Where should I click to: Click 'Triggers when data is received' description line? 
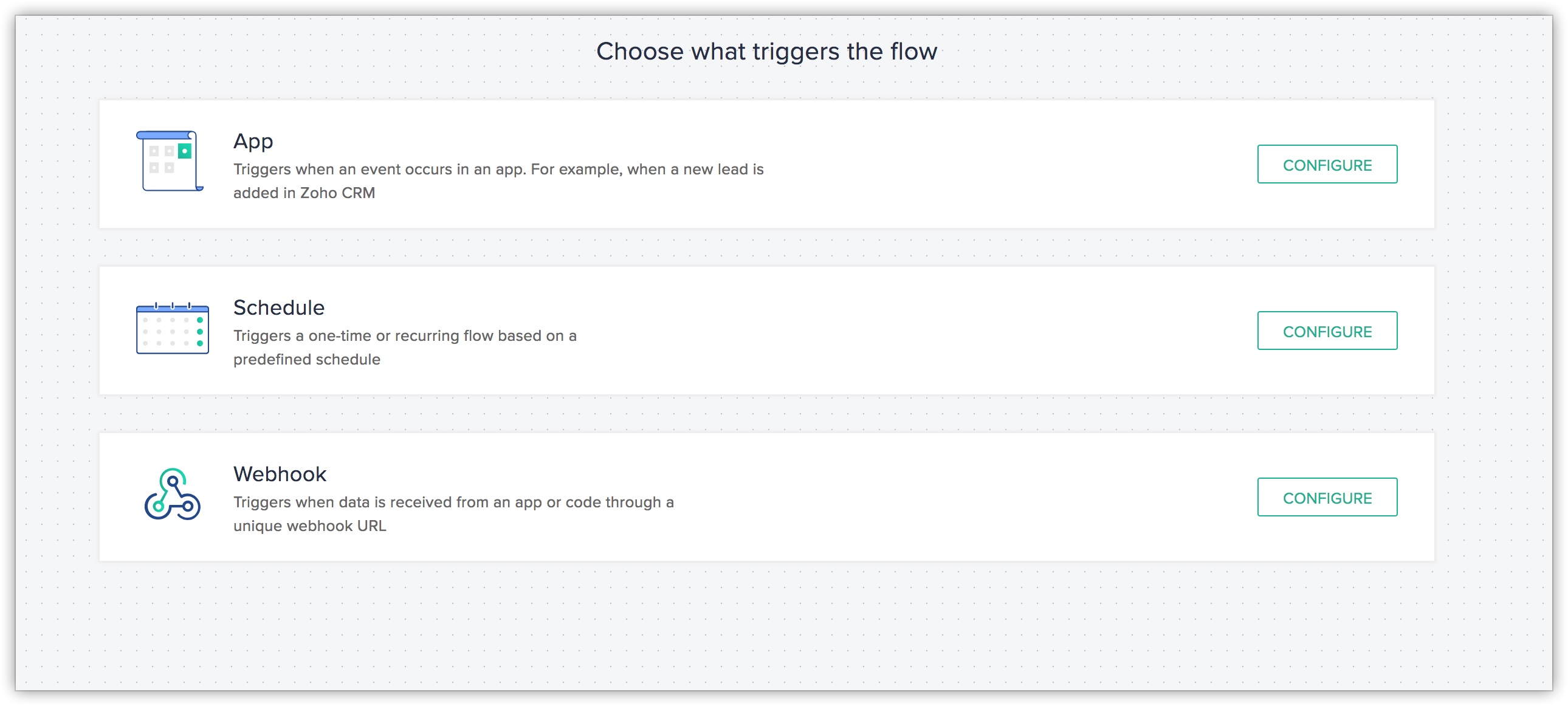click(x=453, y=502)
